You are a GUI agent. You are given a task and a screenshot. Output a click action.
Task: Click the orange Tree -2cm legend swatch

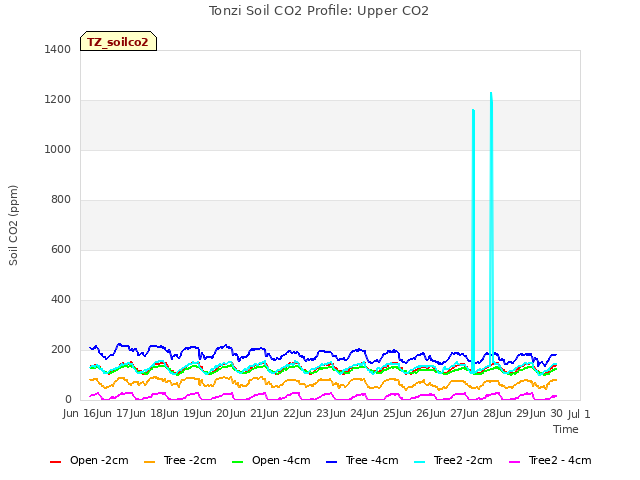point(149,462)
